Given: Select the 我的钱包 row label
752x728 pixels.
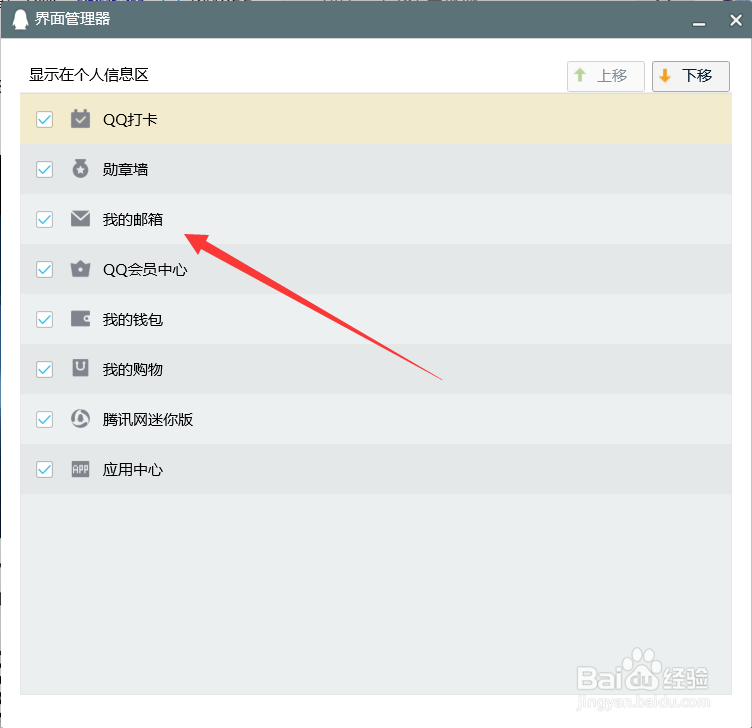Looking at the screenshot, I should [x=133, y=319].
